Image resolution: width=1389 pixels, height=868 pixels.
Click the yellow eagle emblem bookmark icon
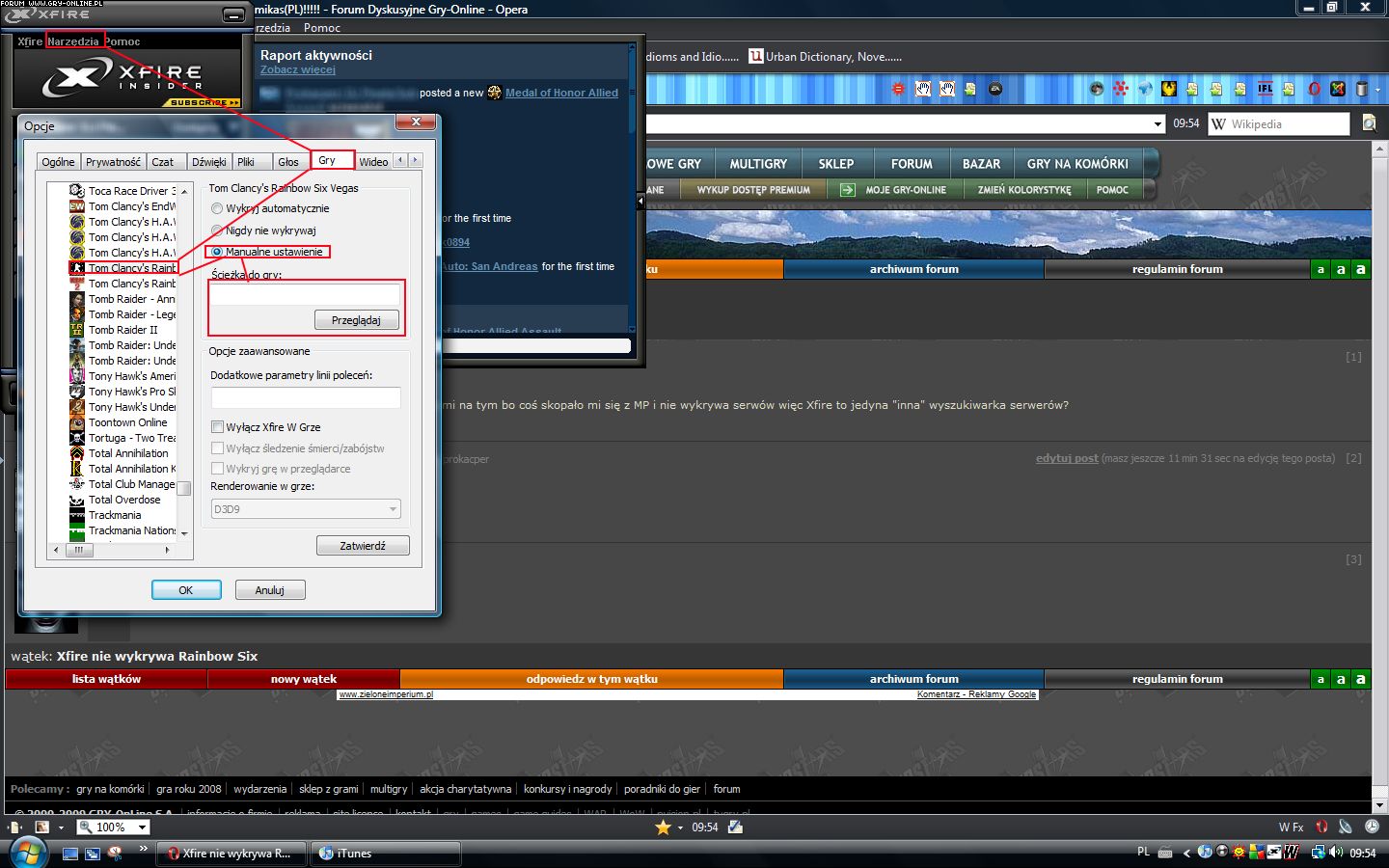point(1169,89)
